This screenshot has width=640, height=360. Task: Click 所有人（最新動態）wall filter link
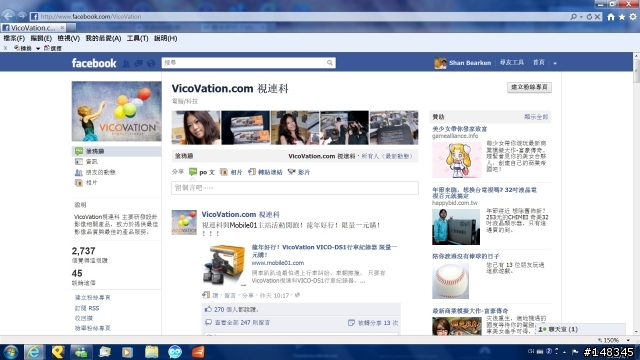click(387, 156)
